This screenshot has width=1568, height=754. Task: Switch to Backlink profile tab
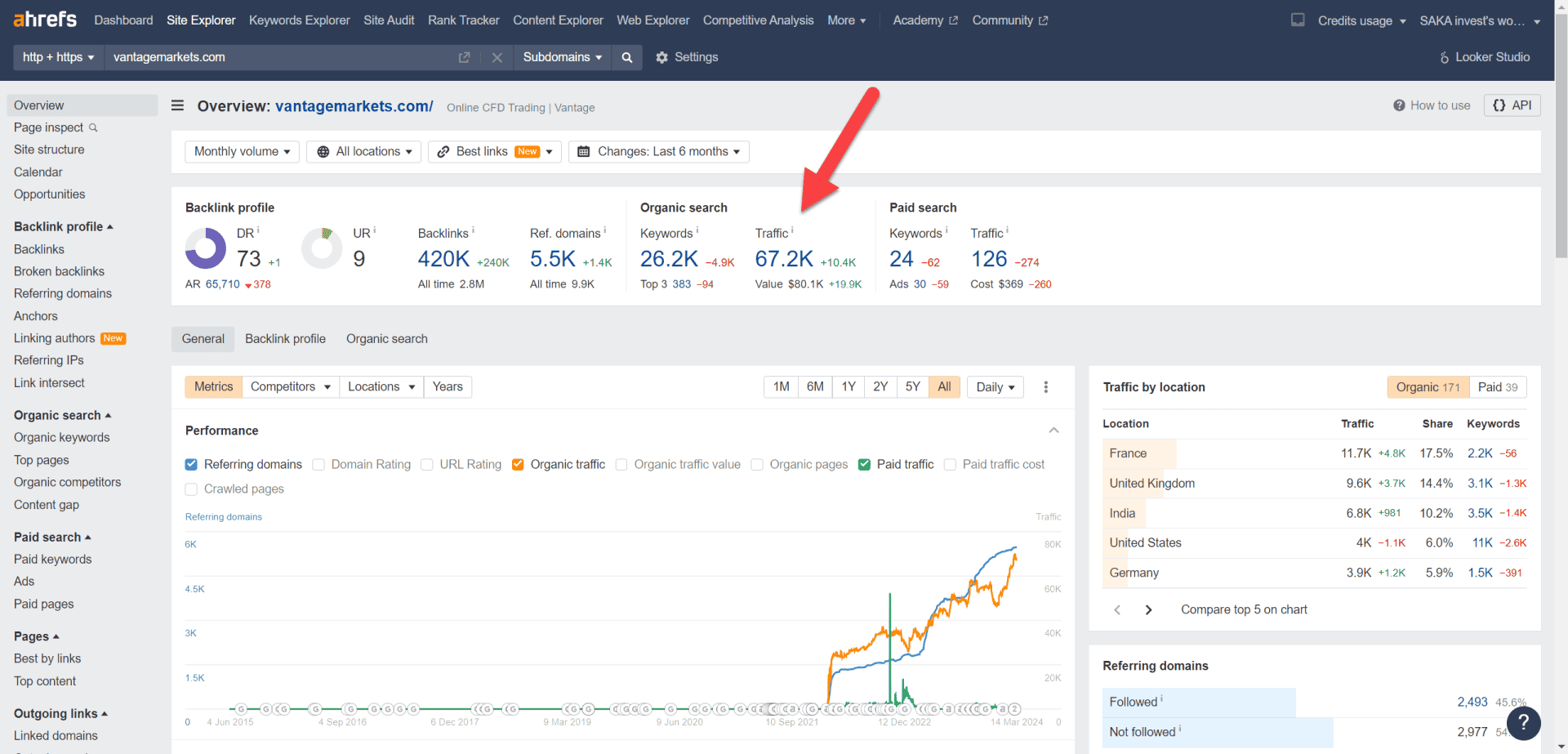click(285, 339)
